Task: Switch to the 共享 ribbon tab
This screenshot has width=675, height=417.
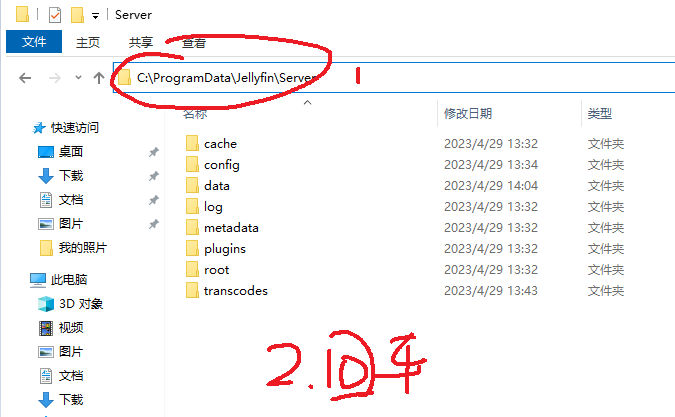Action: point(141,42)
